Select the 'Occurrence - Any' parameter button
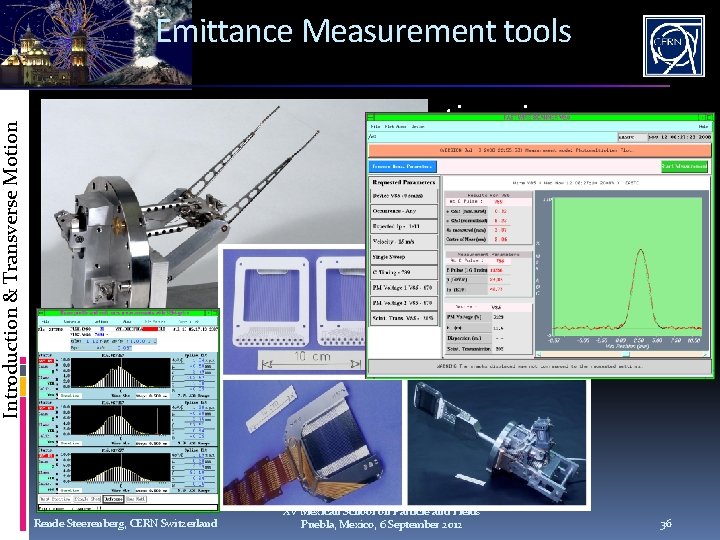720x540 pixels. click(x=404, y=211)
